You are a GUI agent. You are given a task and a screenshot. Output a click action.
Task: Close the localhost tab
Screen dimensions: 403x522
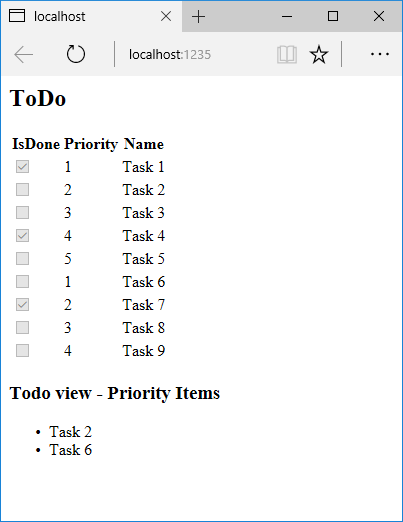coord(166,16)
